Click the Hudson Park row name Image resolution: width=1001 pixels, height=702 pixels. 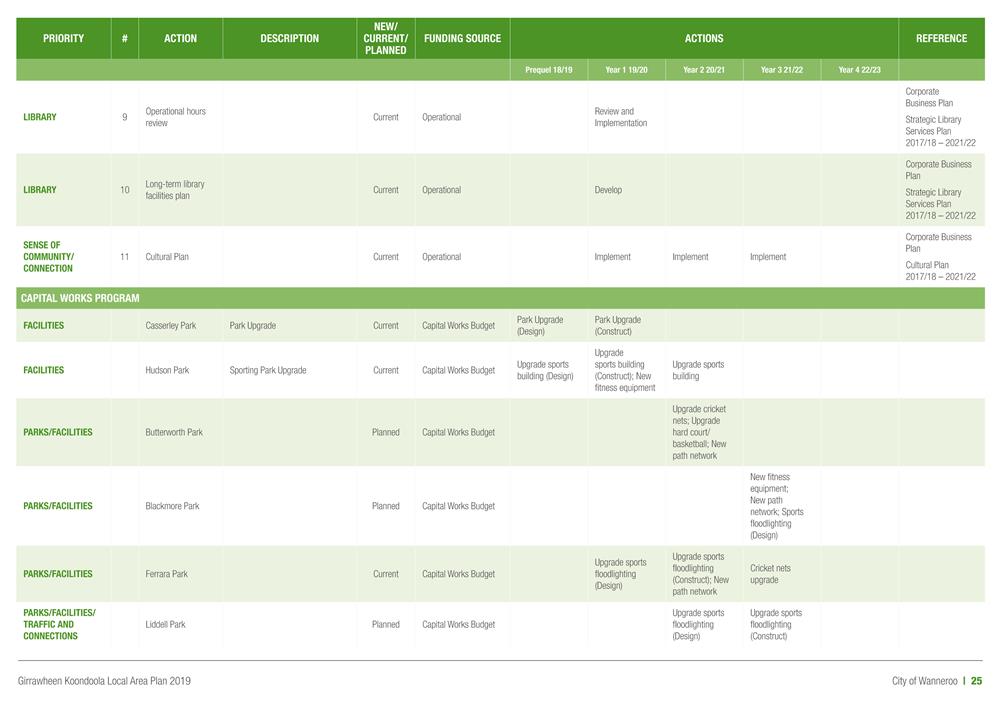click(167, 370)
